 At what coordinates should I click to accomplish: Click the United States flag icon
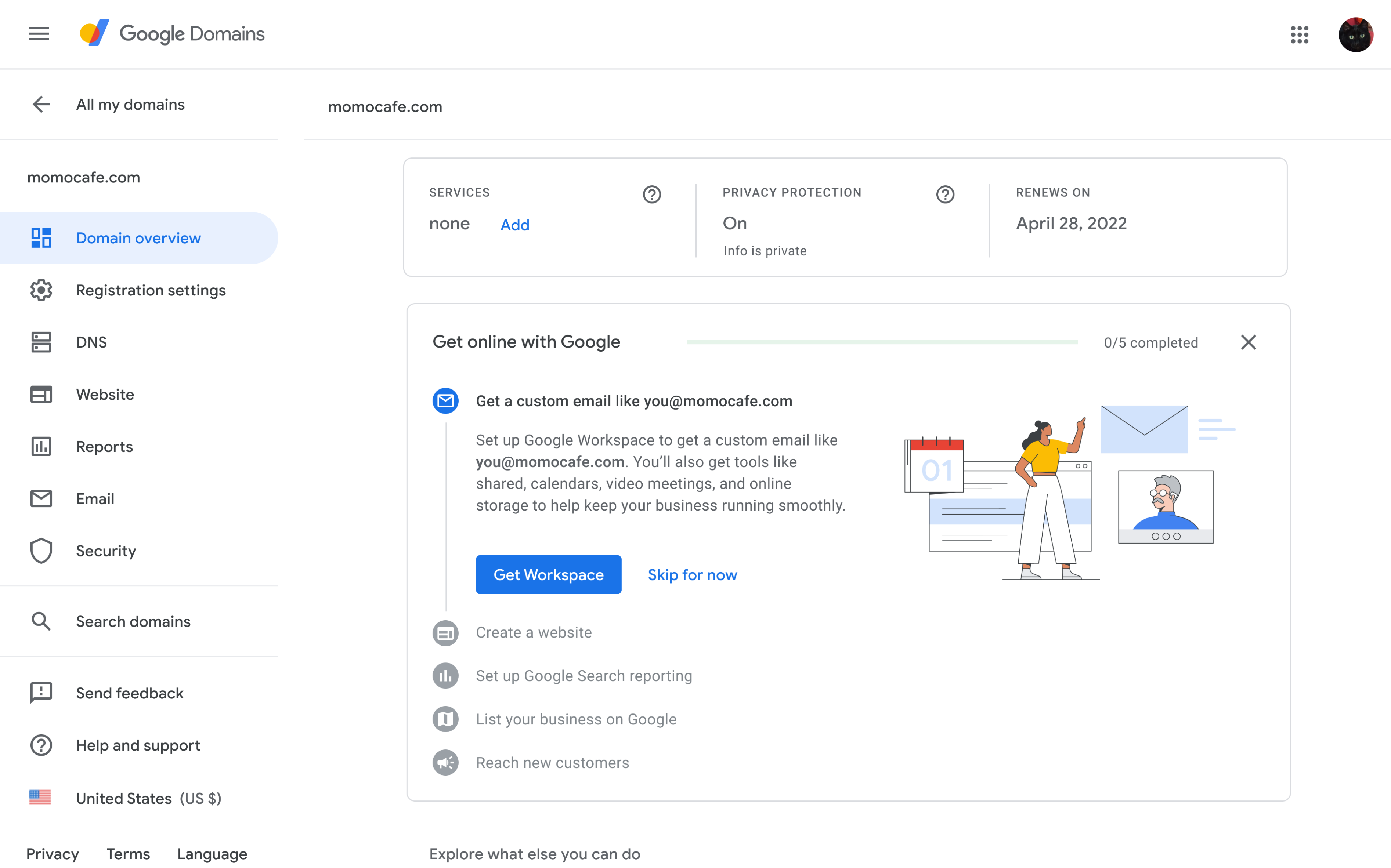(x=40, y=798)
